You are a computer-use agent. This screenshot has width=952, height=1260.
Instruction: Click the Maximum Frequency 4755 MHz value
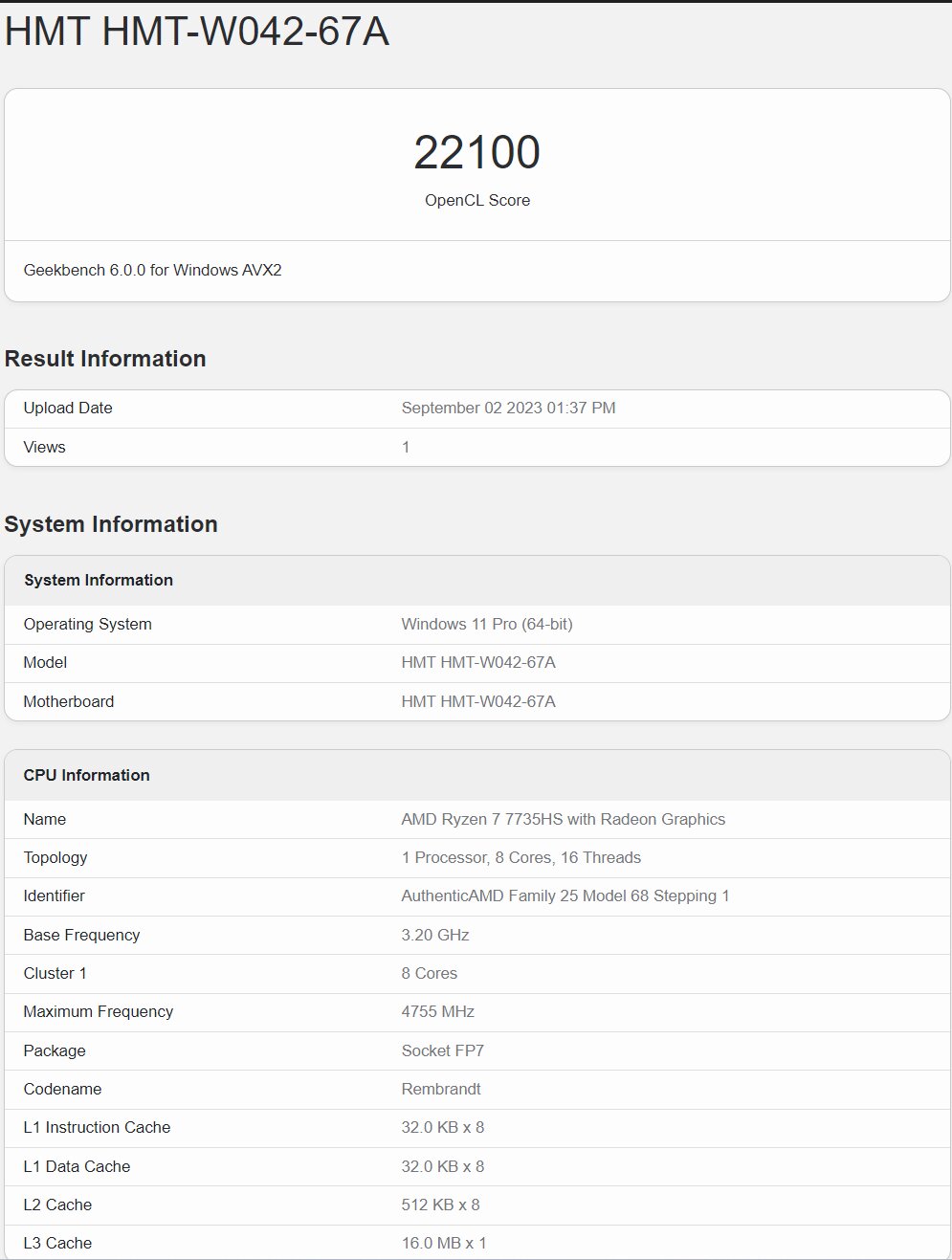pos(437,1011)
